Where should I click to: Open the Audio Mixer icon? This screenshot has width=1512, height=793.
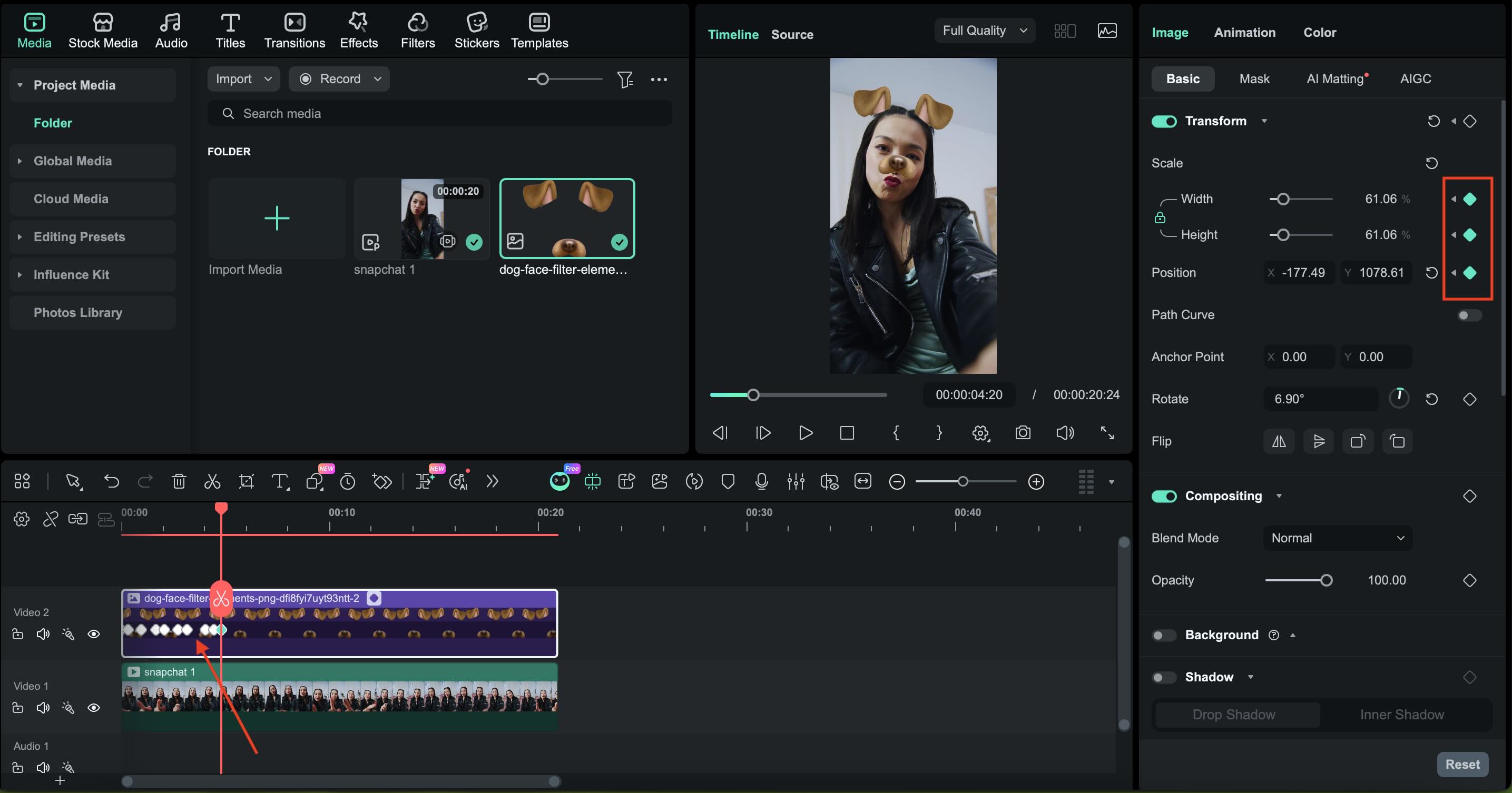796,482
